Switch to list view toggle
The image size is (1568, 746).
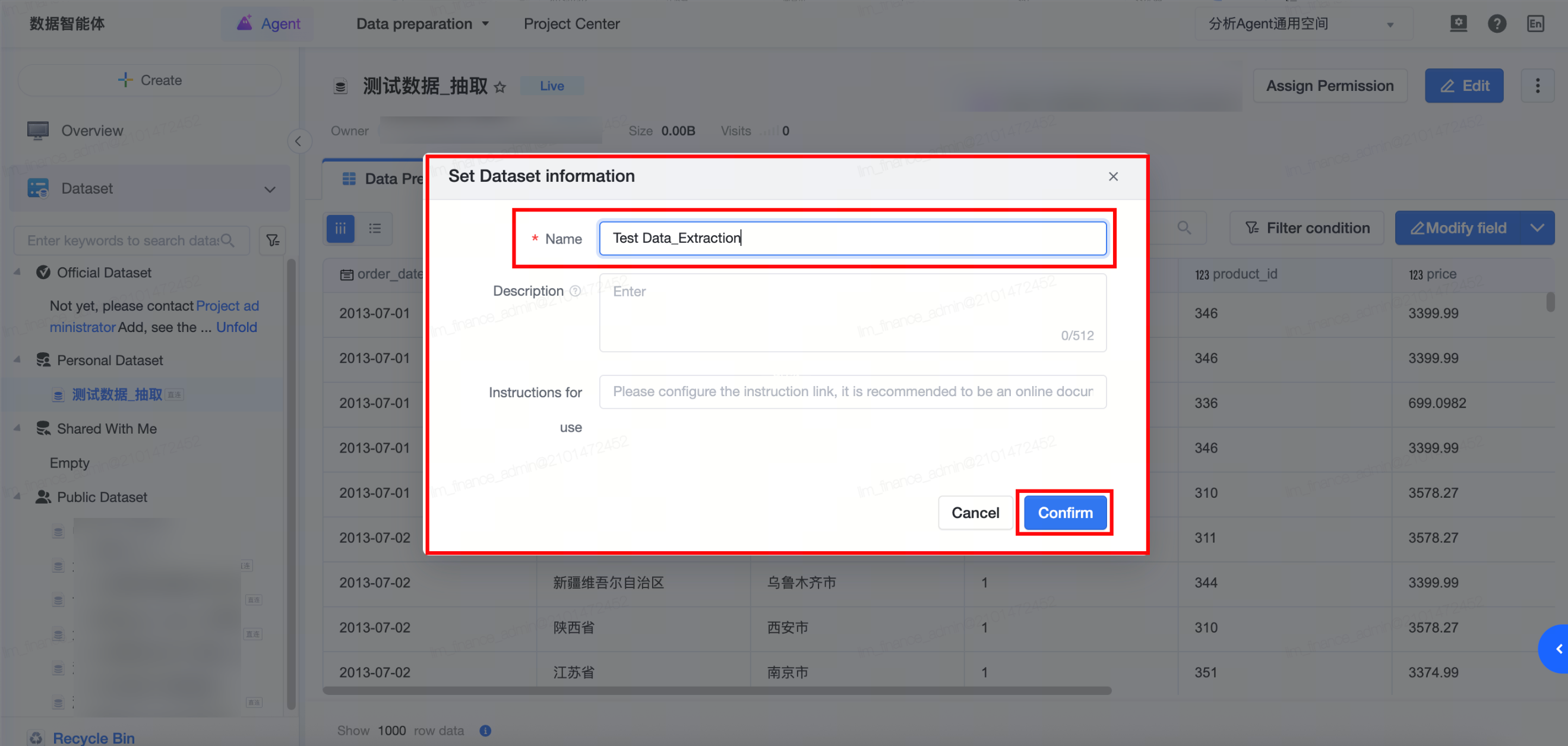374,228
